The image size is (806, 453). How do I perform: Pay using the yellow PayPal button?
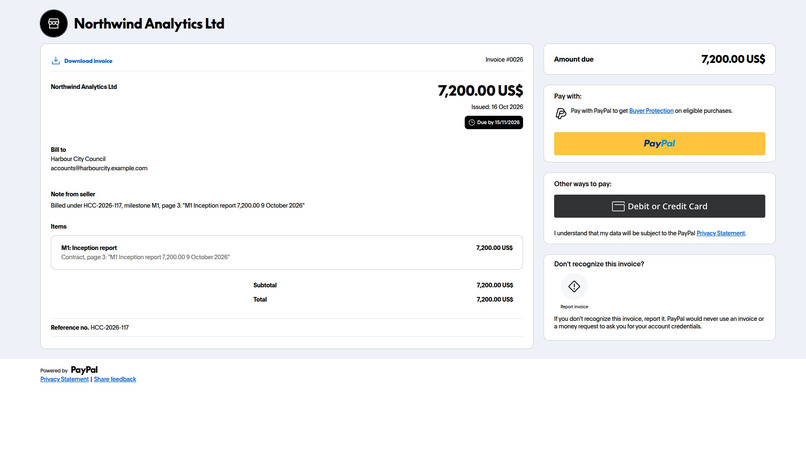659,143
